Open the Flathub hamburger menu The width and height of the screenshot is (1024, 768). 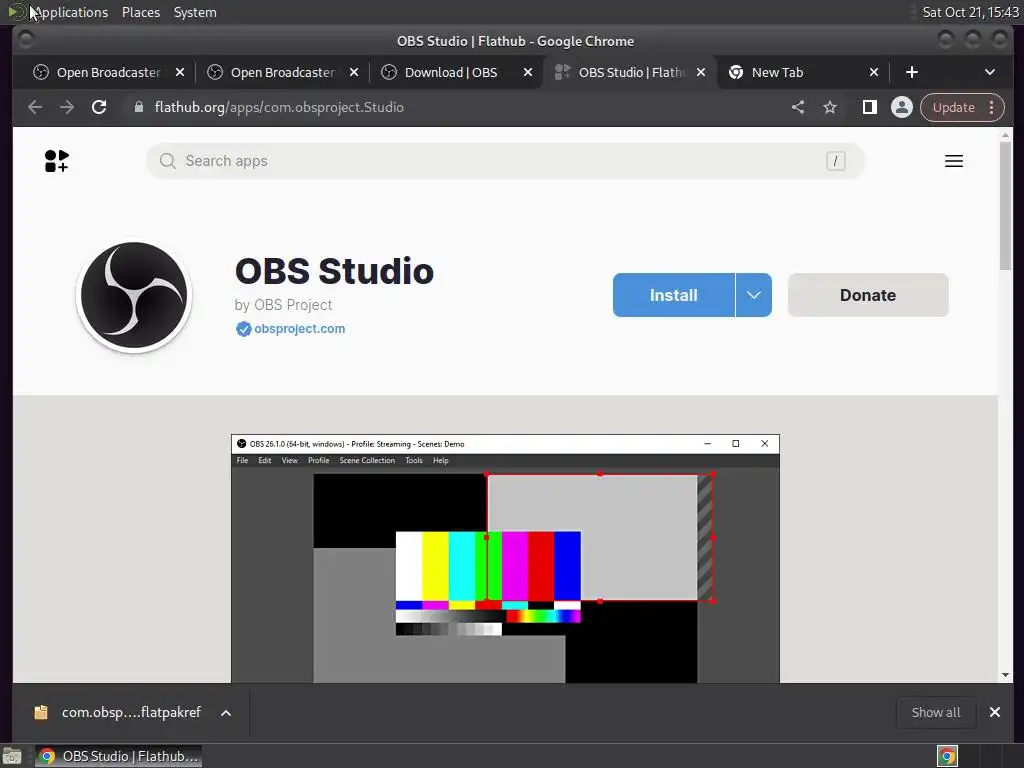pos(953,161)
